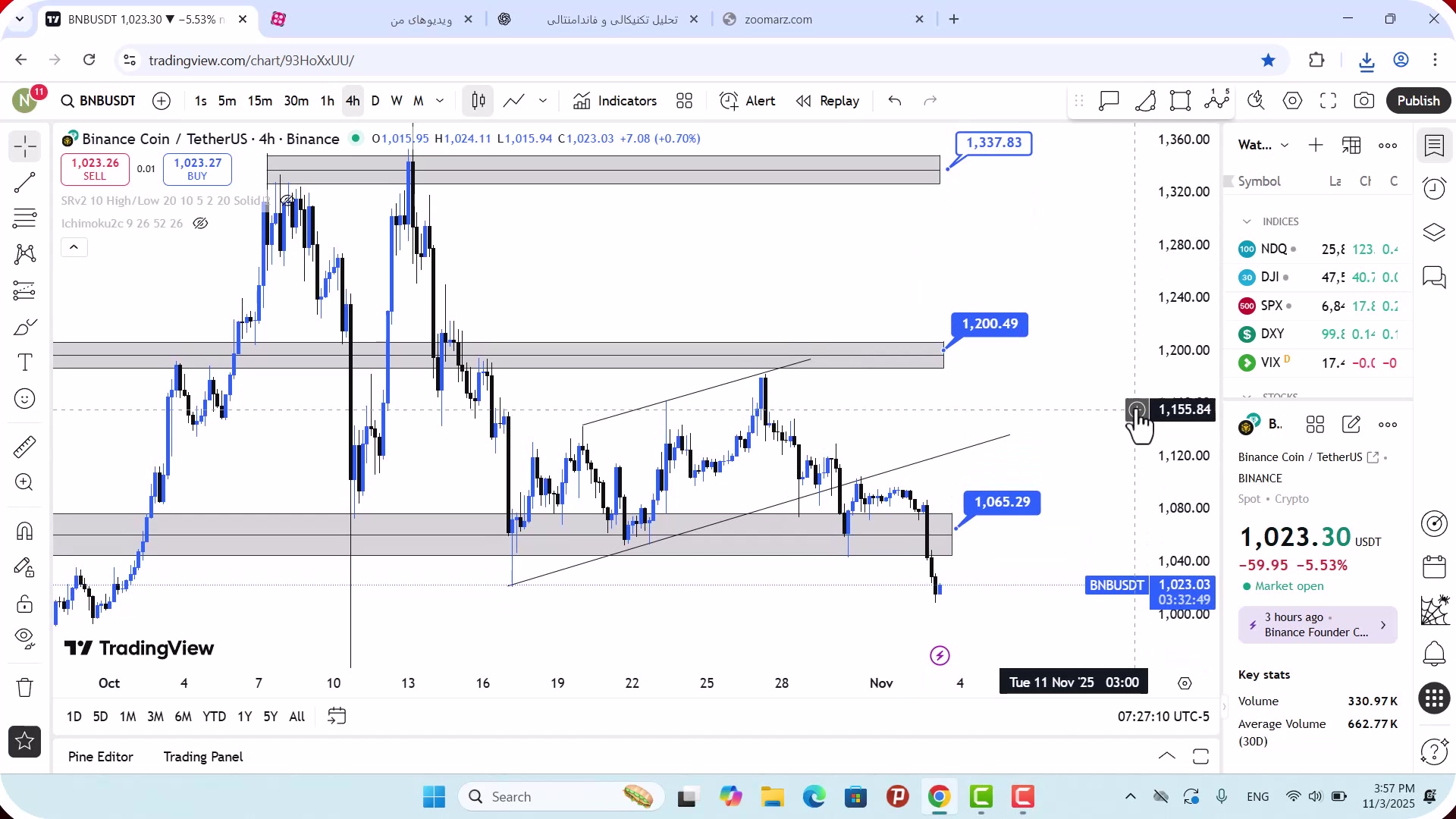Open the Fibonacci retracement tools
The image size is (1456, 819).
[24, 218]
